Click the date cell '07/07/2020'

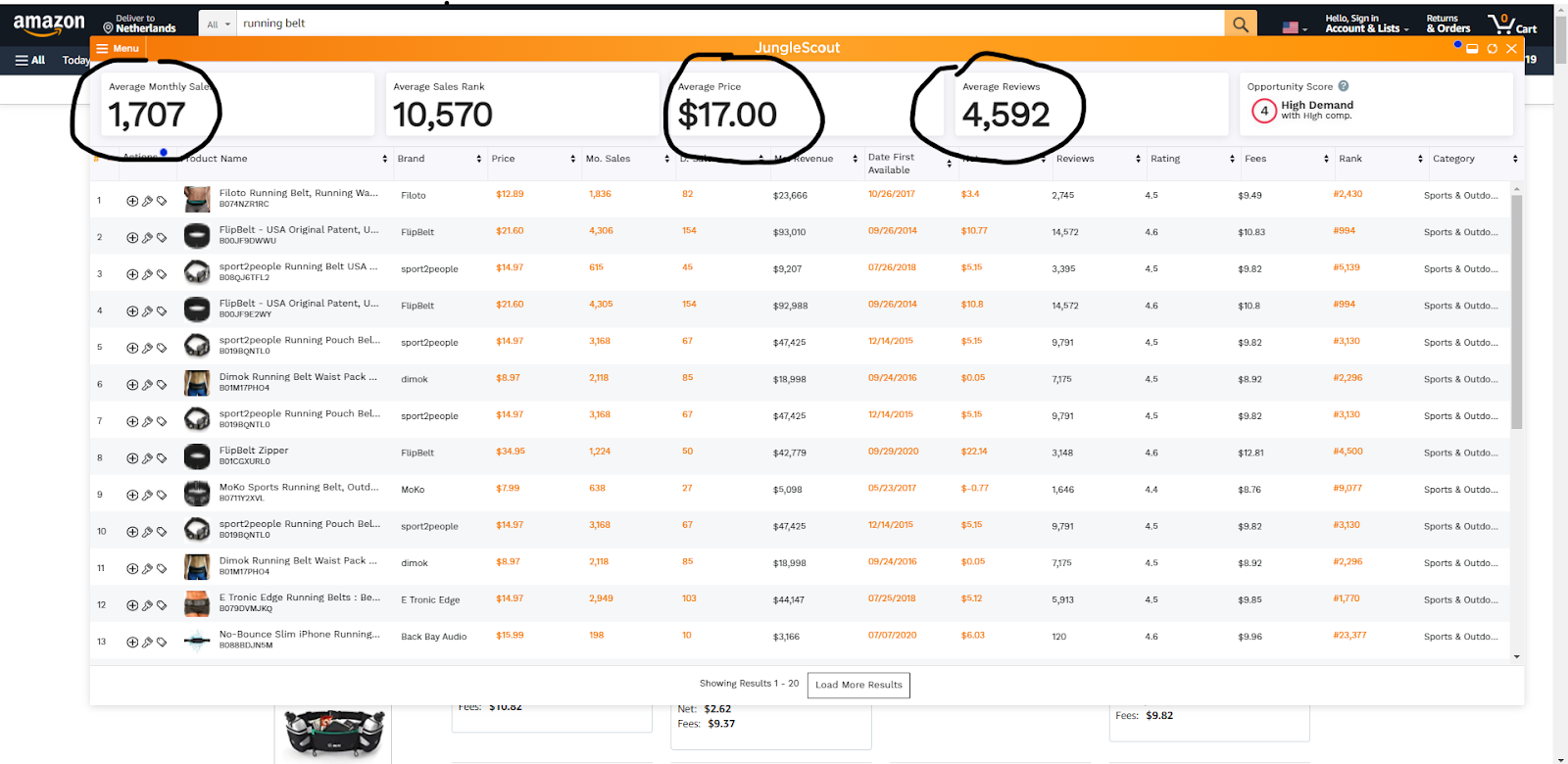pyautogui.click(x=892, y=635)
